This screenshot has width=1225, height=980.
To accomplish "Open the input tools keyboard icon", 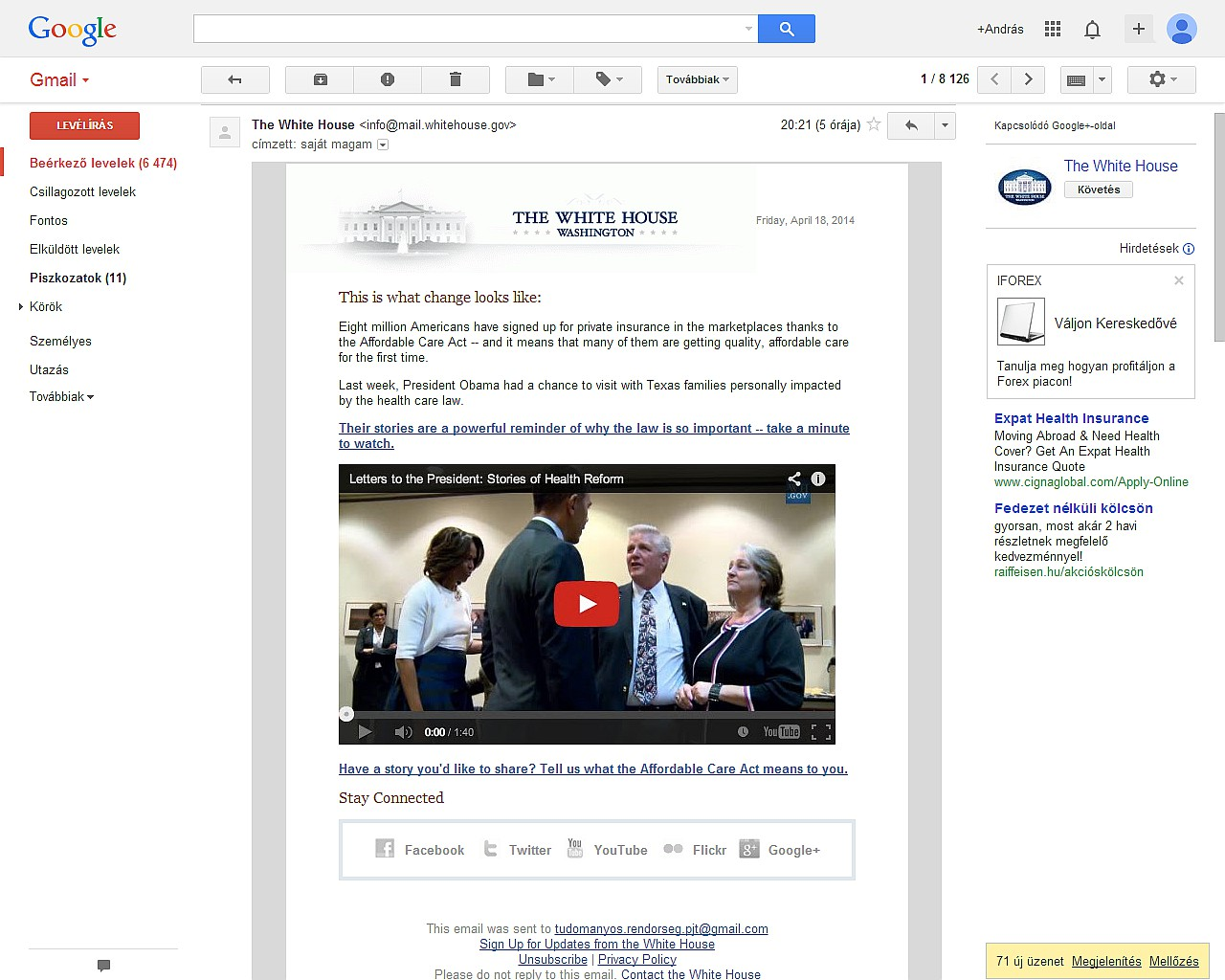I will (1076, 79).
